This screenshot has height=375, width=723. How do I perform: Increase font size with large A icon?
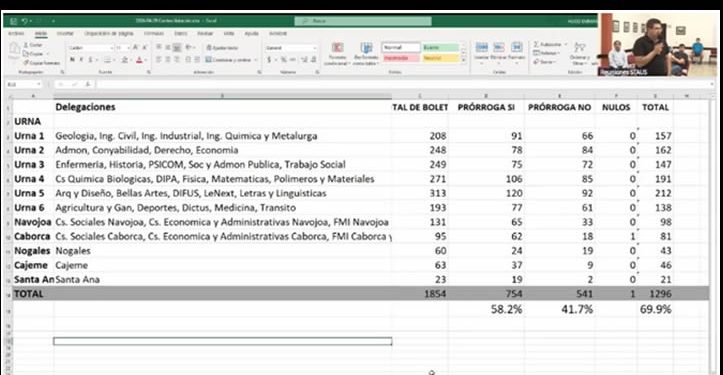[x=136, y=48]
